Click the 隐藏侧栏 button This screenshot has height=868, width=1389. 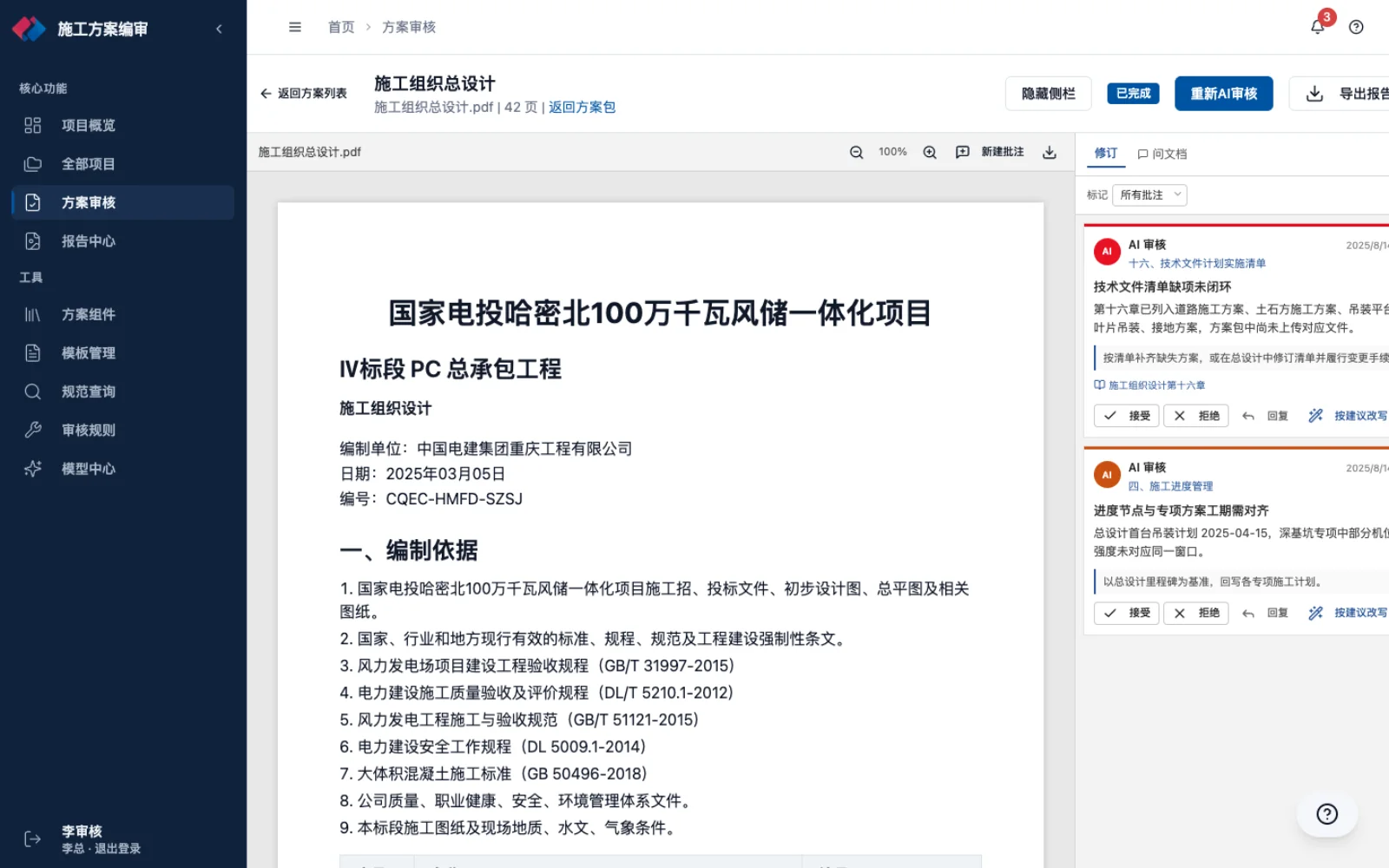tap(1048, 94)
